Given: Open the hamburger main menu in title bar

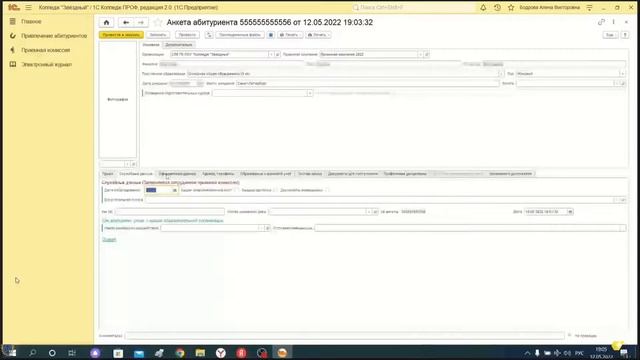Looking at the screenshot, I should (x=28, y=7).
